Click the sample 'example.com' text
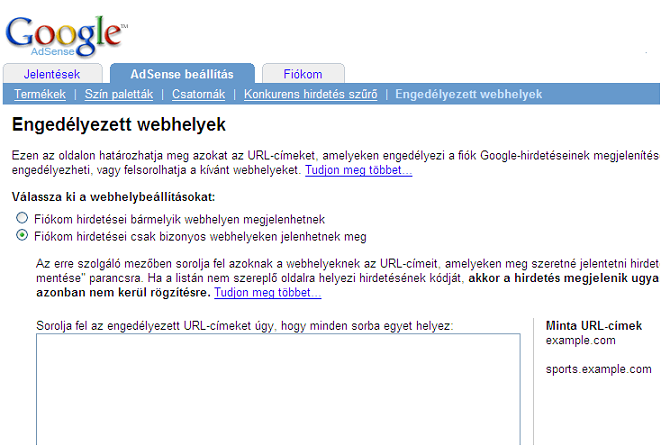This screenshot has width=661, height=446. [580, 340]
